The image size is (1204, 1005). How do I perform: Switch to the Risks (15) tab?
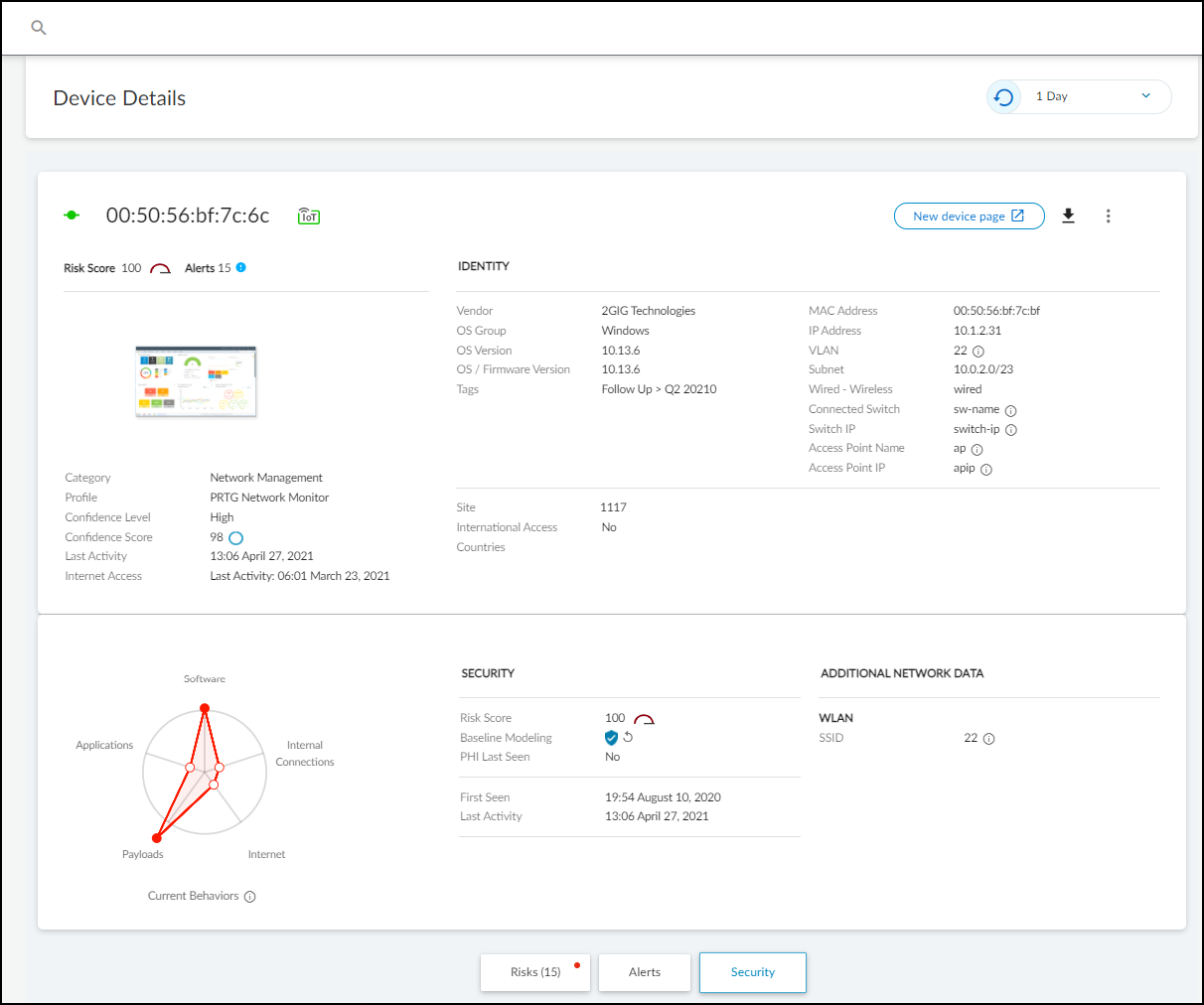[535, 972]
